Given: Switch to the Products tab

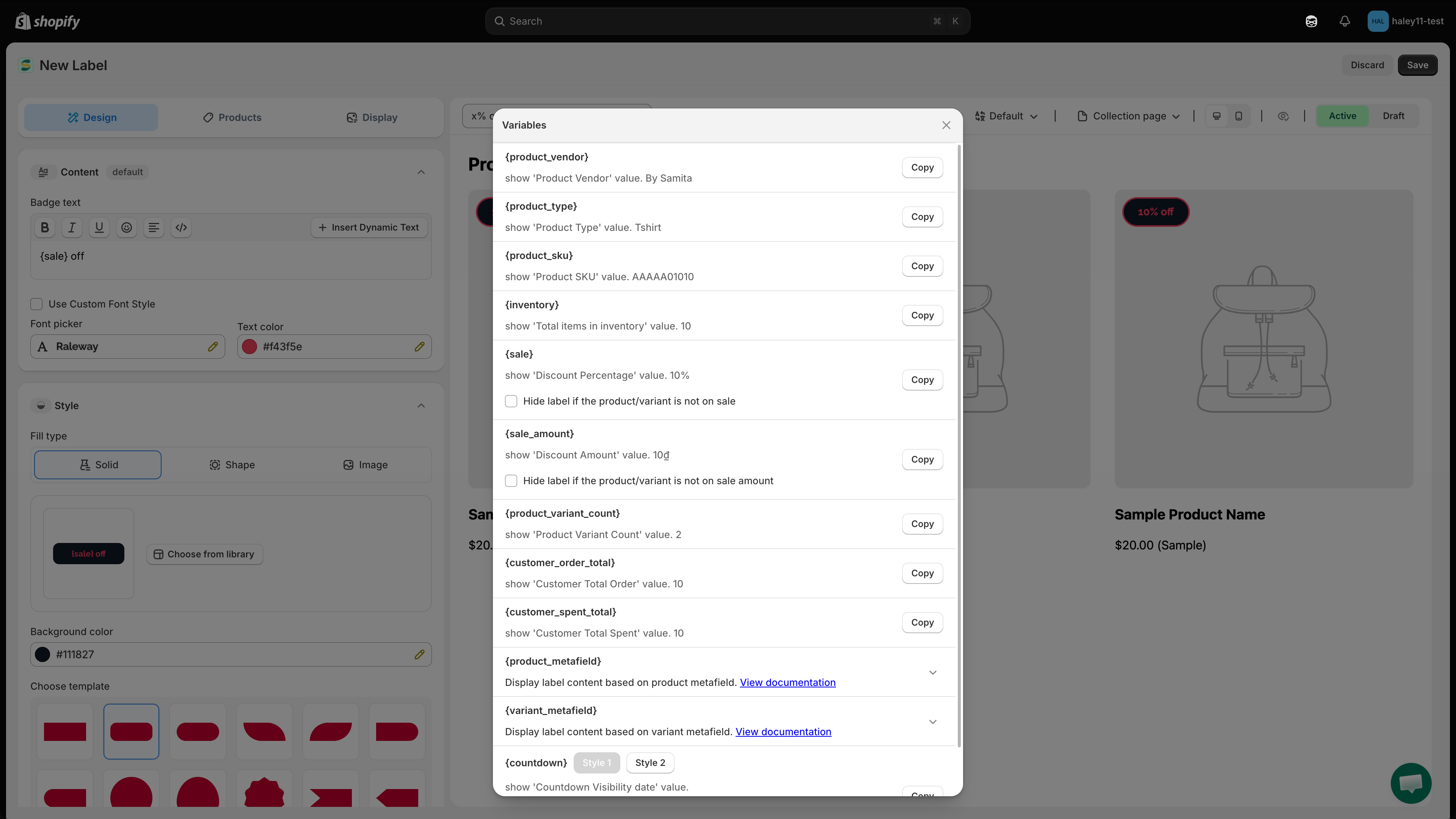Looking at the screenshot, I should (232, 118).
